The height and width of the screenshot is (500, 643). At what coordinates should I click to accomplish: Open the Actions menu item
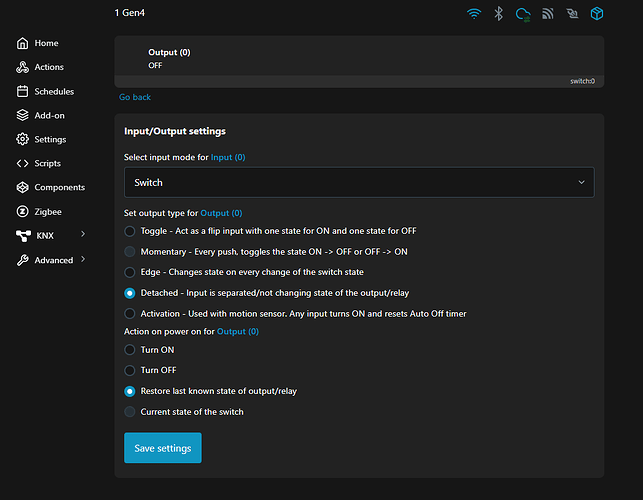(48, 67)
